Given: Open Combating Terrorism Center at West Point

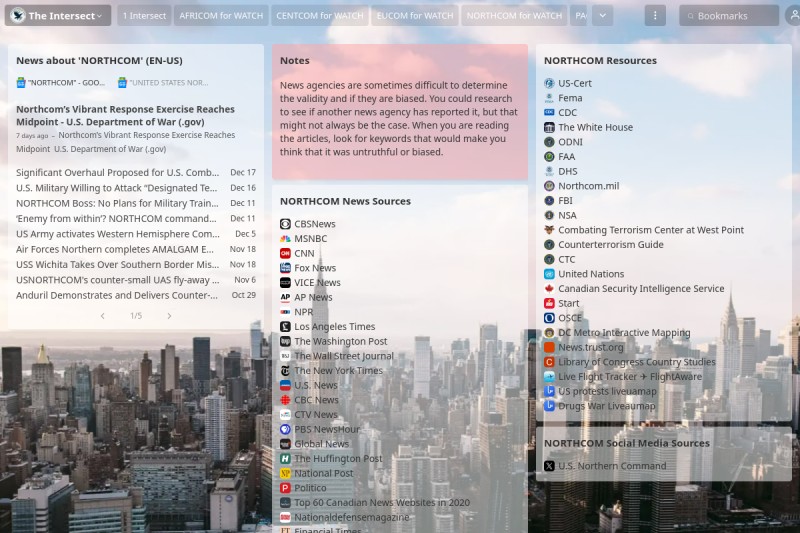Looking at the screenshot, I should click(x=651, y=230).
